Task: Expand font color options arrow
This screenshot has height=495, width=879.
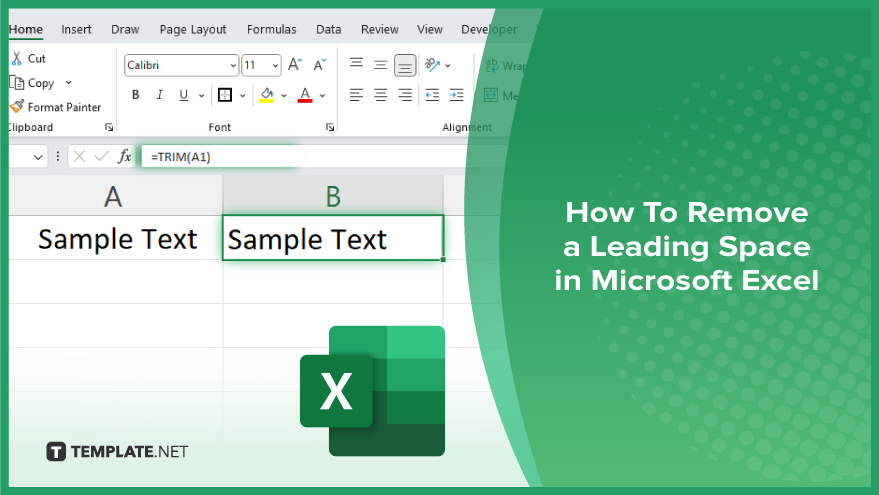Action: 322,95
